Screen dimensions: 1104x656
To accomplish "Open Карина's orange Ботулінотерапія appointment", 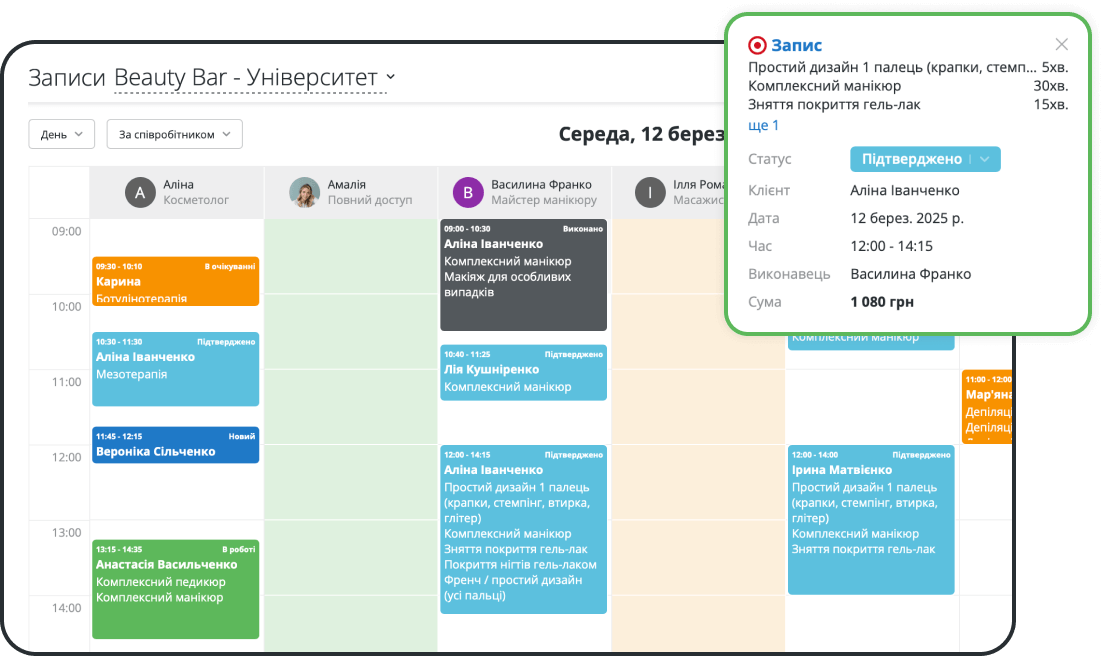I will [x=175, y=281].
